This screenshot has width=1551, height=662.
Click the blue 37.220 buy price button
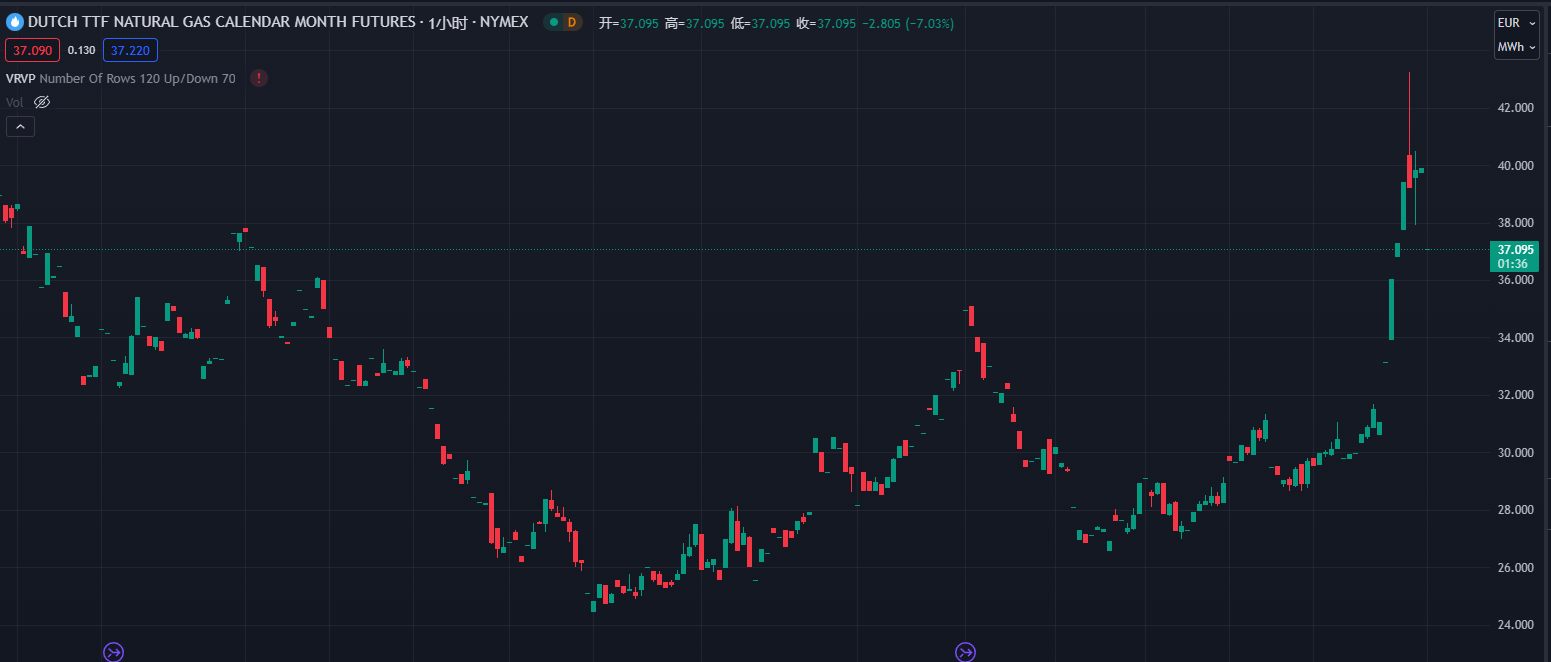(x=130, y=50)
